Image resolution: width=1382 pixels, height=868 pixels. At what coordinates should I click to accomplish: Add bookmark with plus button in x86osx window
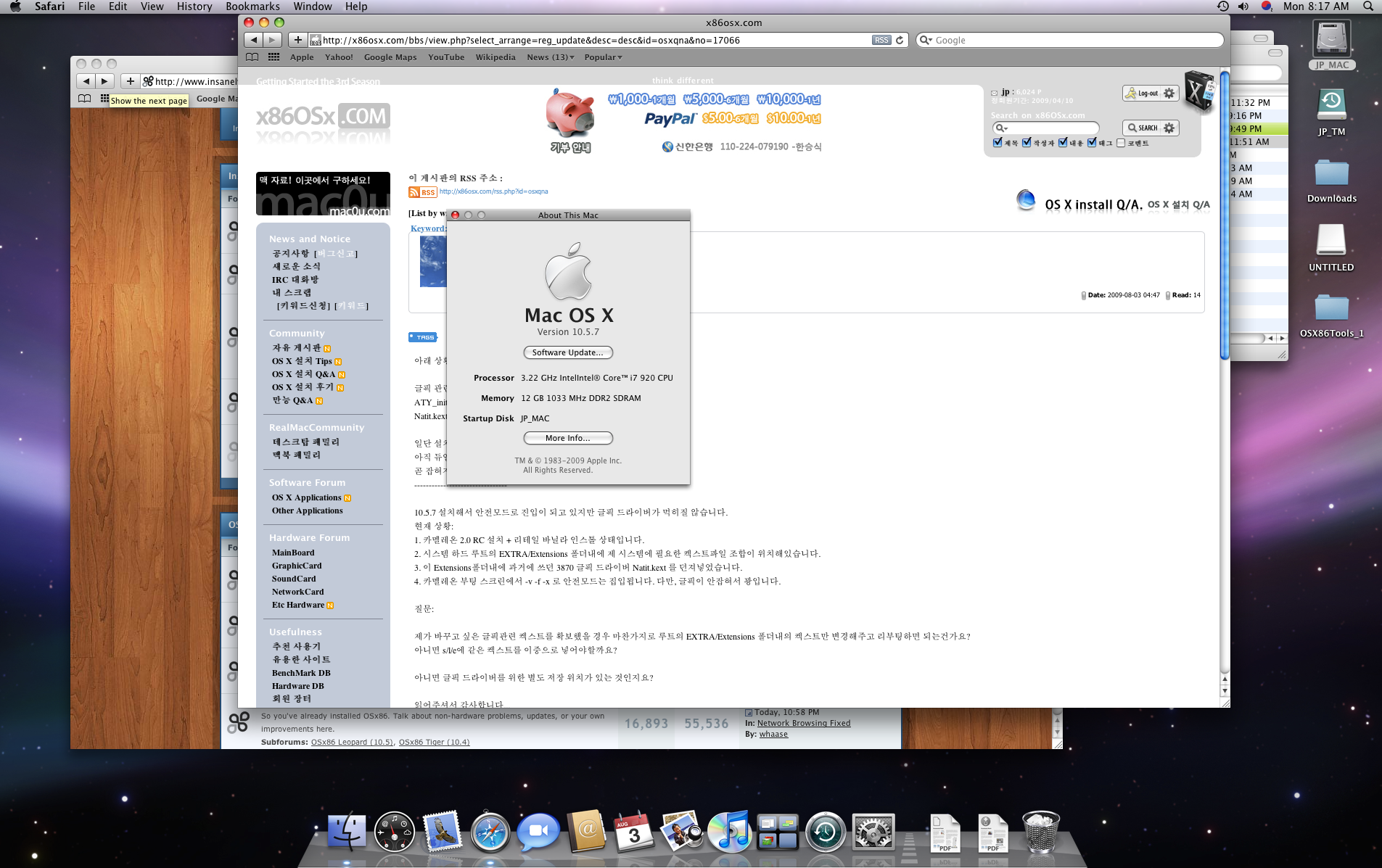pyautogui.click(x=297, y=40)
